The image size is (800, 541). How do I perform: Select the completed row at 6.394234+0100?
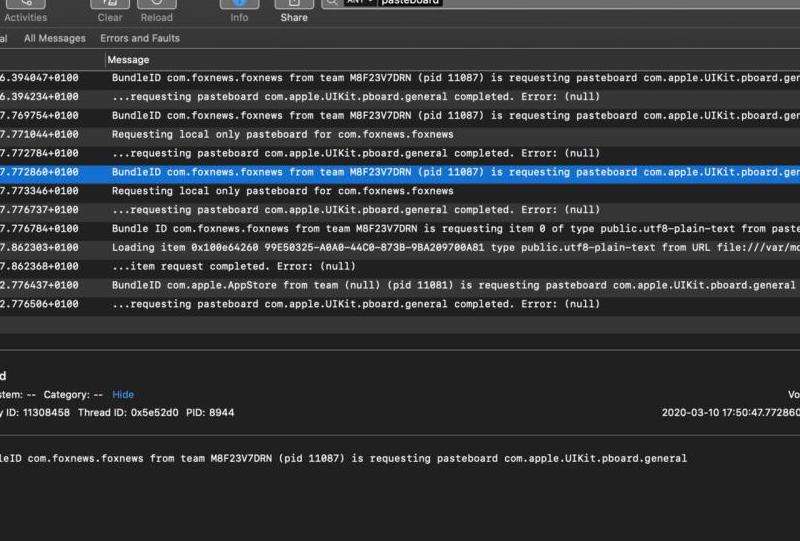[400, 97]
